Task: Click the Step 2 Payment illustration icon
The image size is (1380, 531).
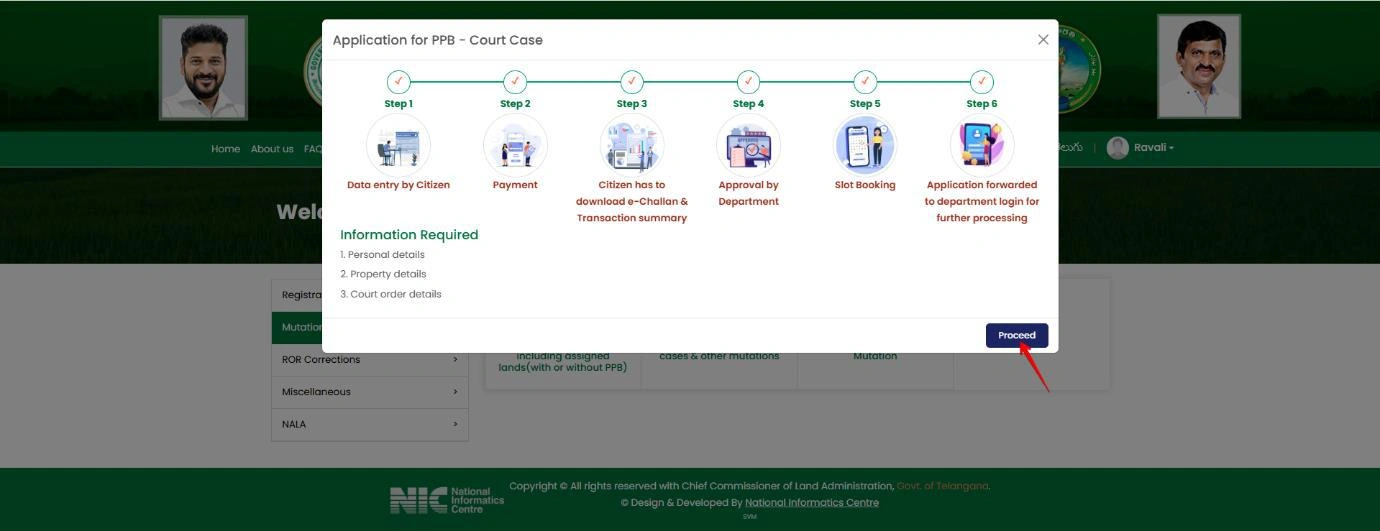Action: [x=515, y=145]
